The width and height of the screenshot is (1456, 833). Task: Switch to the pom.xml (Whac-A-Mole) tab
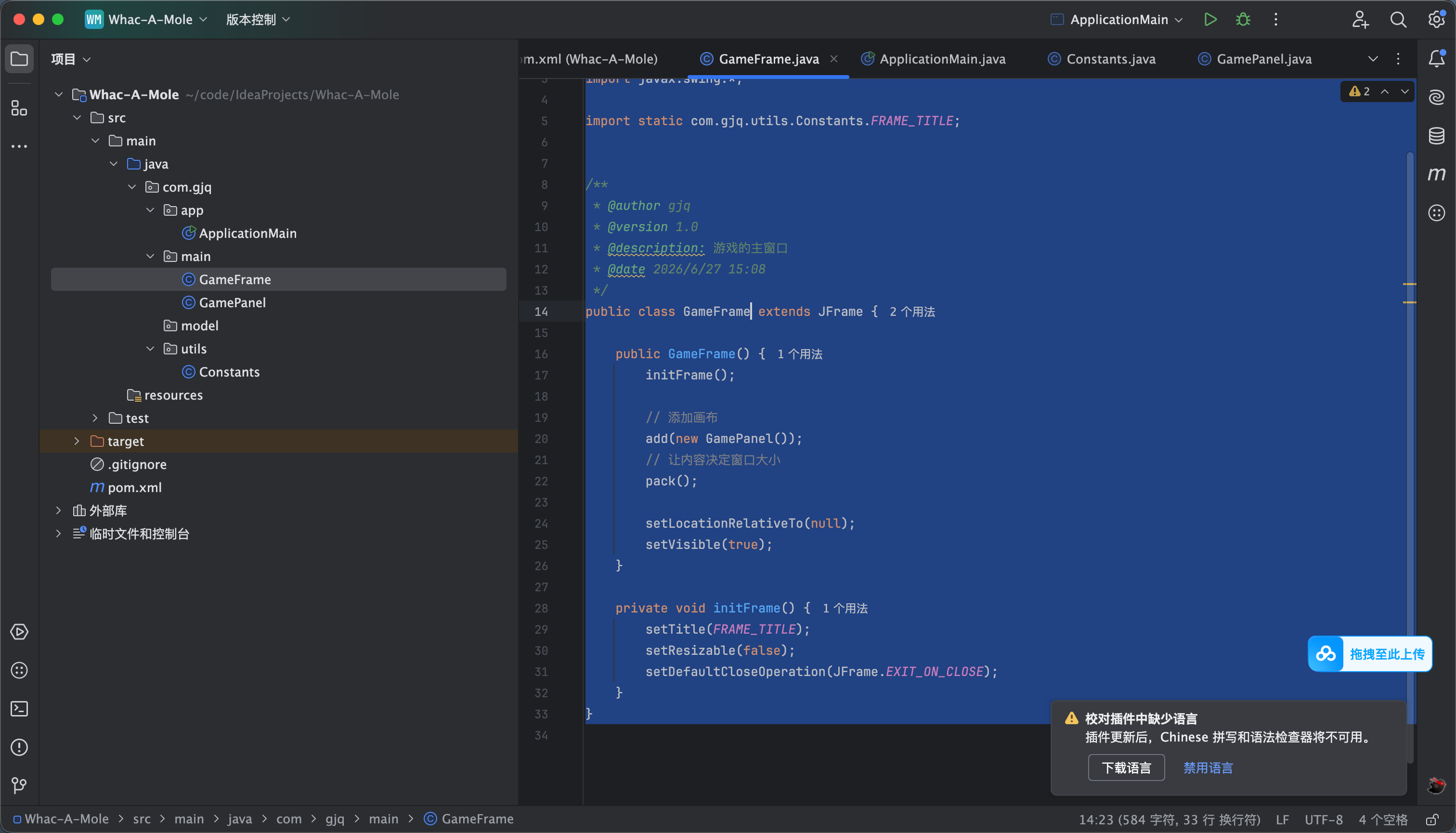coord(590,59)
